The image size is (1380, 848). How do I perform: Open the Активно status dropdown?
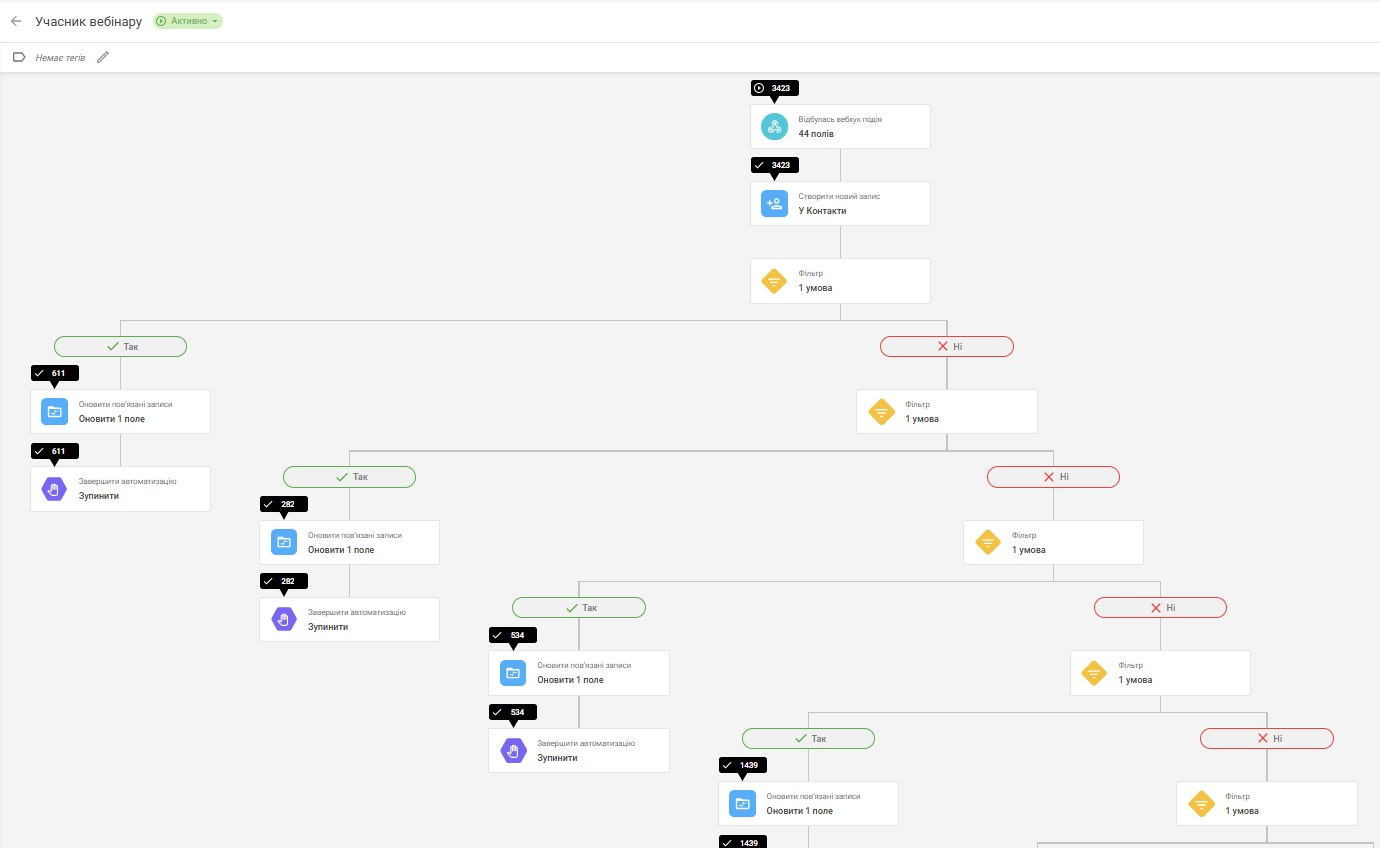188,21
